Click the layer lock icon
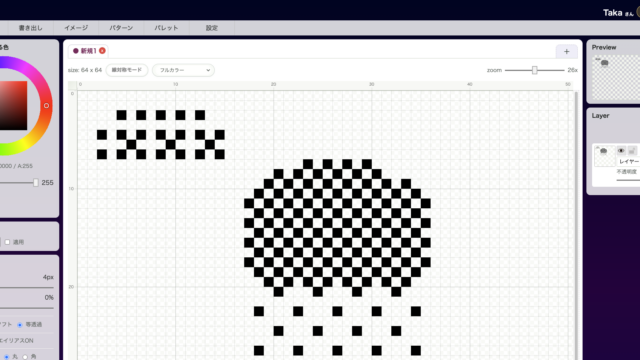The height and width of the screenshot is (360, 640). pyautogui.click(x=632, y=151)
